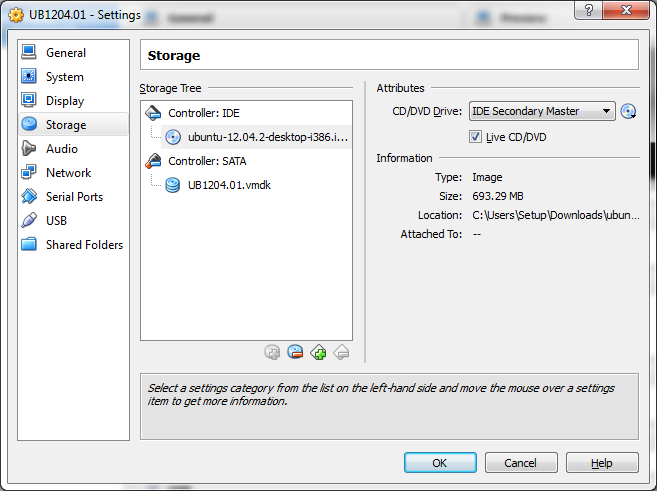Click the disabled Remove Controller icon
The image size is (657, 491).
pos(341,352)
